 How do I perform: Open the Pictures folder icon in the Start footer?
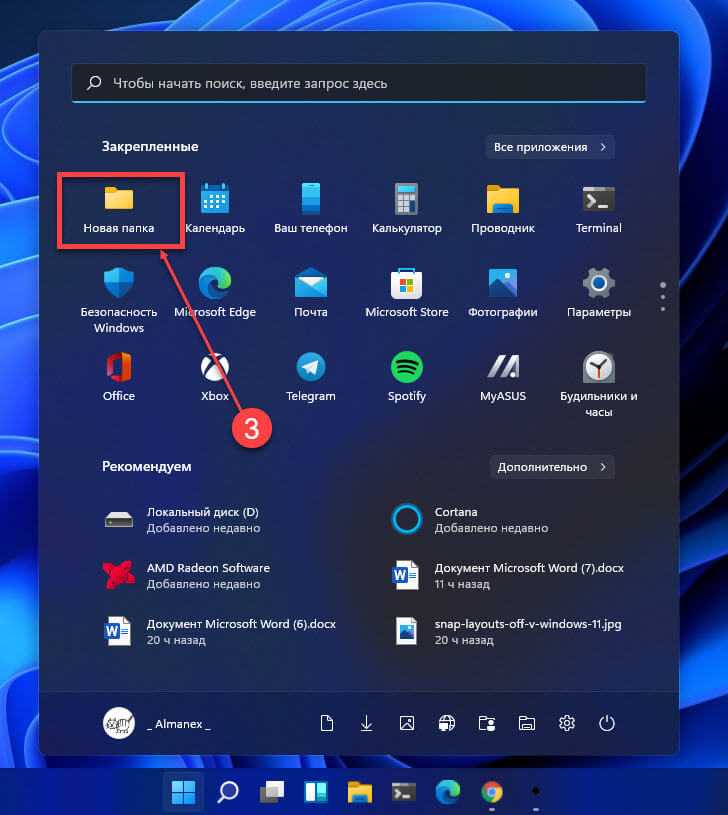[x=406, y=723]
